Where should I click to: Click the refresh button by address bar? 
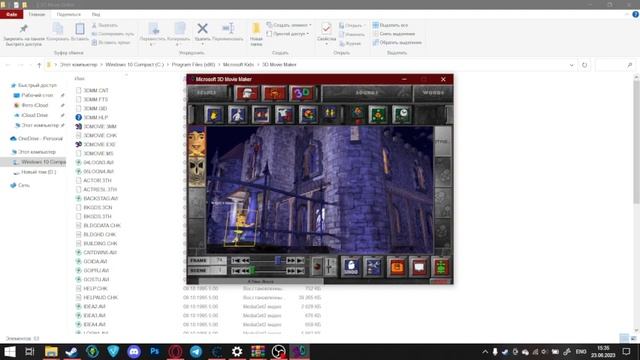[584, 65]
